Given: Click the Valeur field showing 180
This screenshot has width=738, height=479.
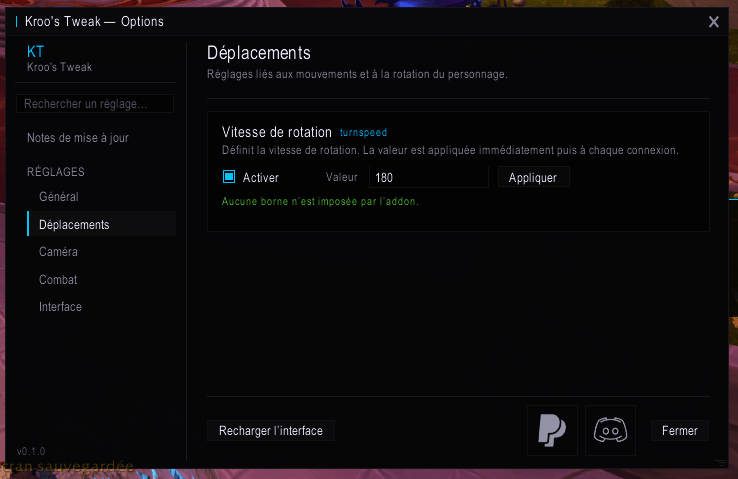Looking at the screenshot, I should (429, 177).
